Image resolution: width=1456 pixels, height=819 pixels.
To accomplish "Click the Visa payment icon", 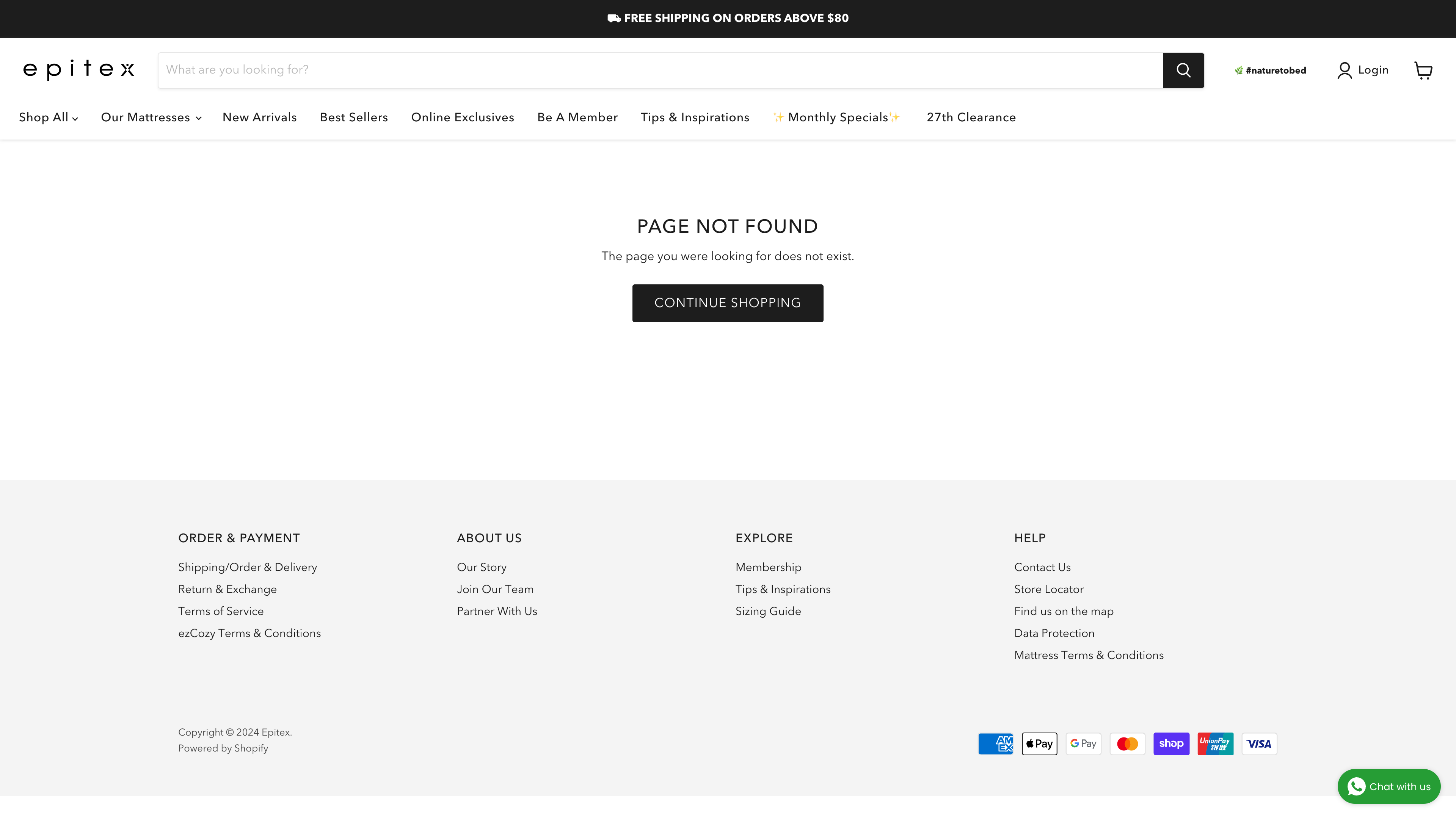I will tap(1259, 743).
